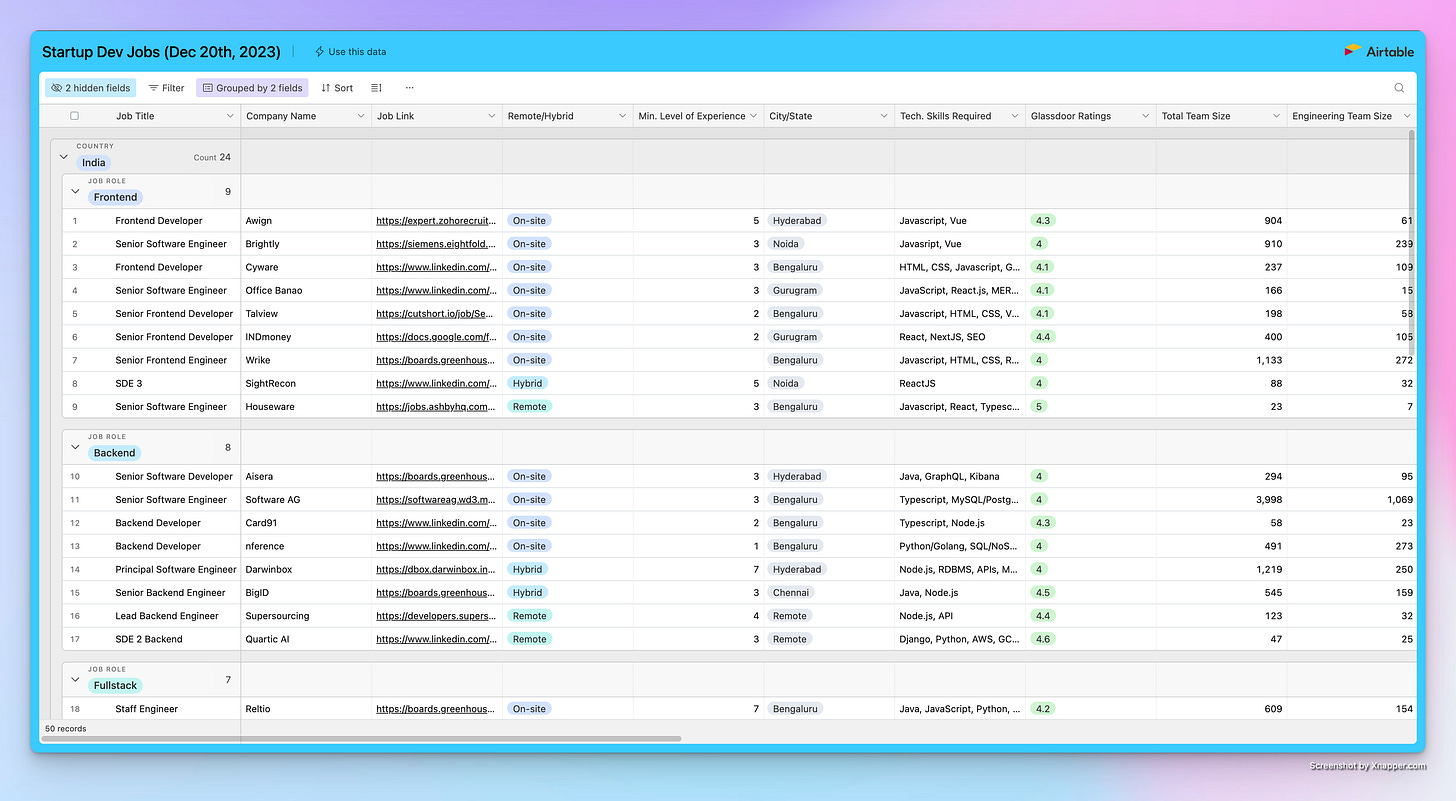This screenshot has width=1456, height=801.
Task: Click the Chennai city tag for BigID
Action: (x=791, y=593)
